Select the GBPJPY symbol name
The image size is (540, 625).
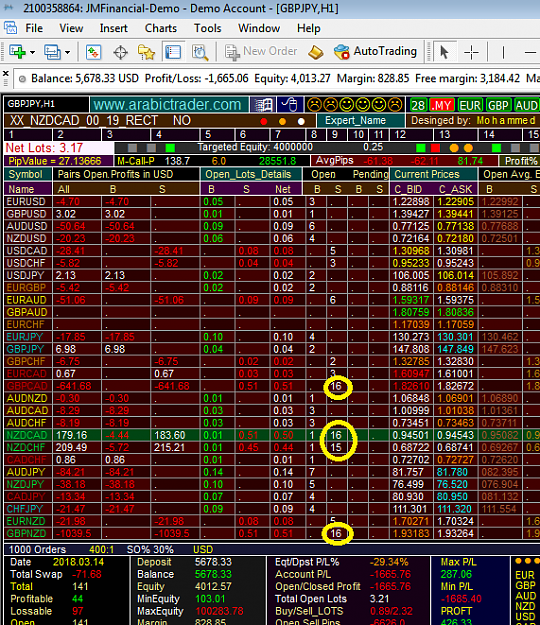26,349
